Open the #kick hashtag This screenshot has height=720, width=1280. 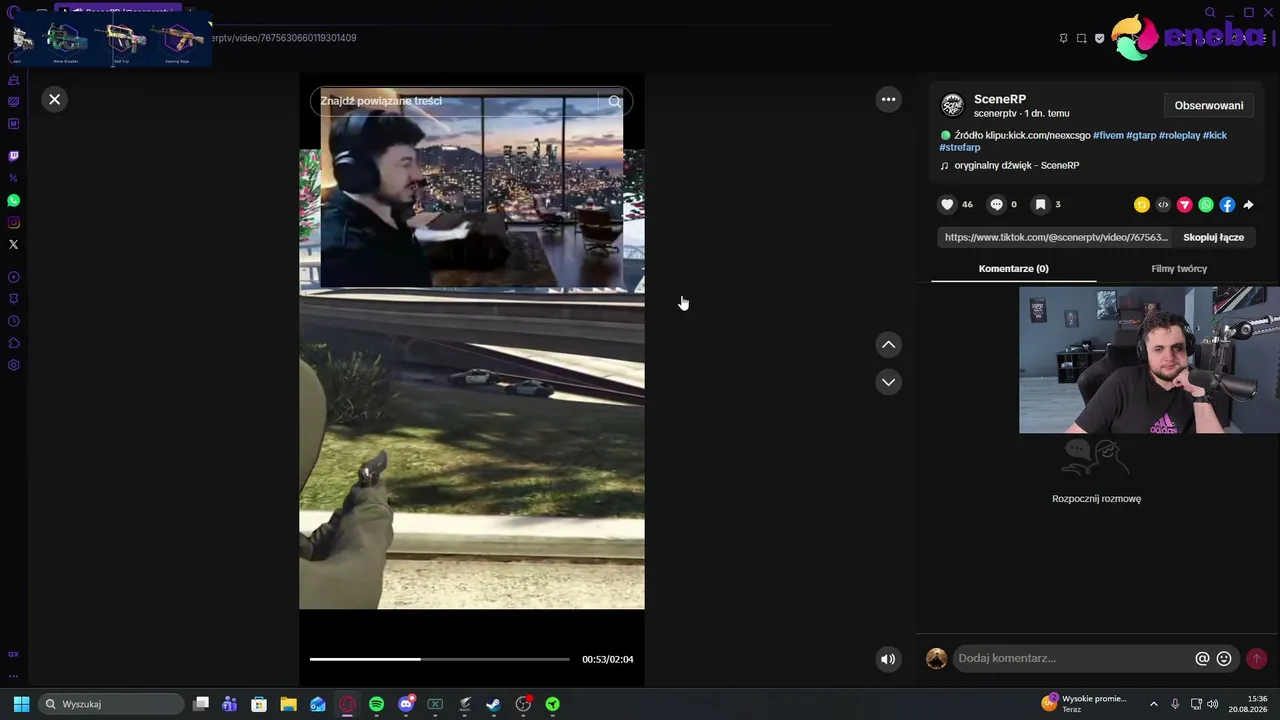(1215, 135)
